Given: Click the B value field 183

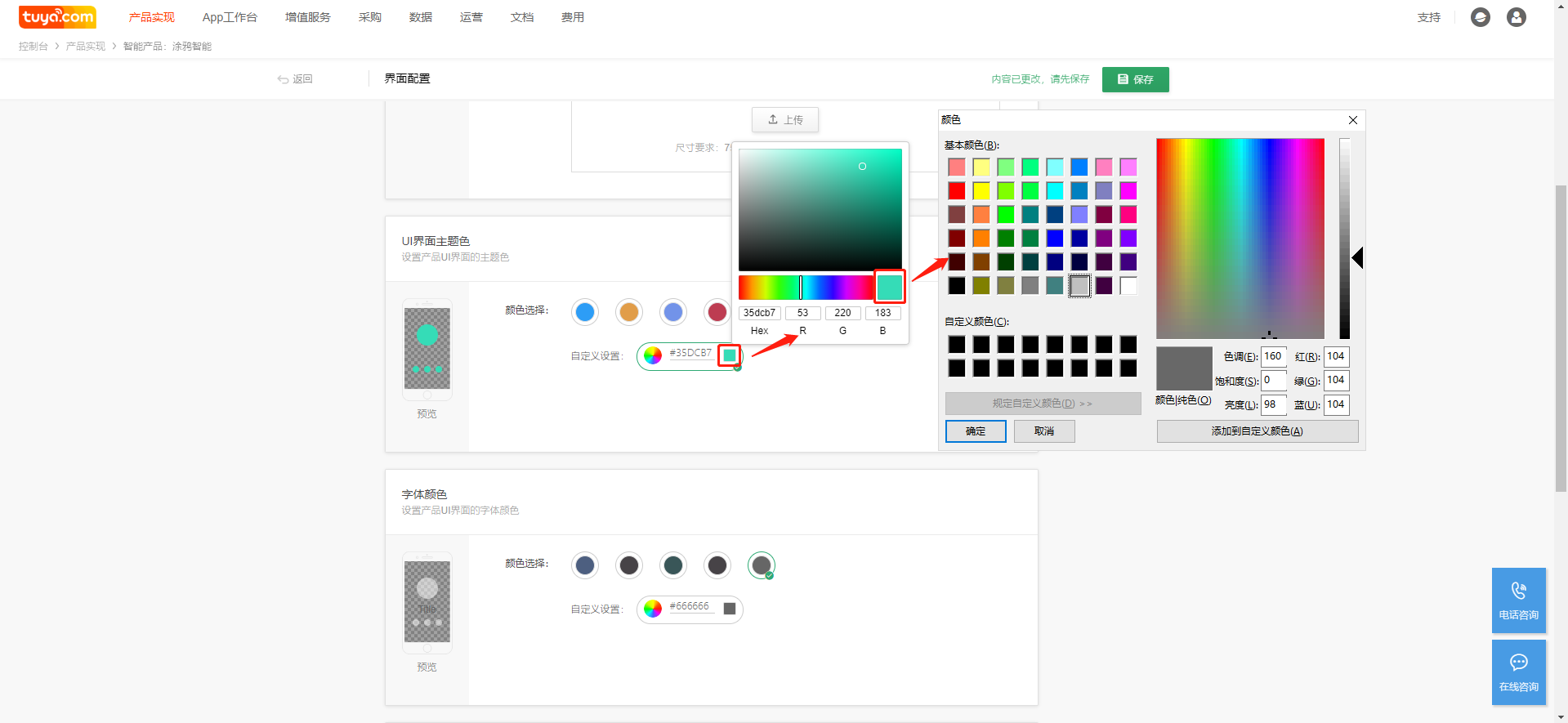Looking at the screenshot, I should coord(883,313).
